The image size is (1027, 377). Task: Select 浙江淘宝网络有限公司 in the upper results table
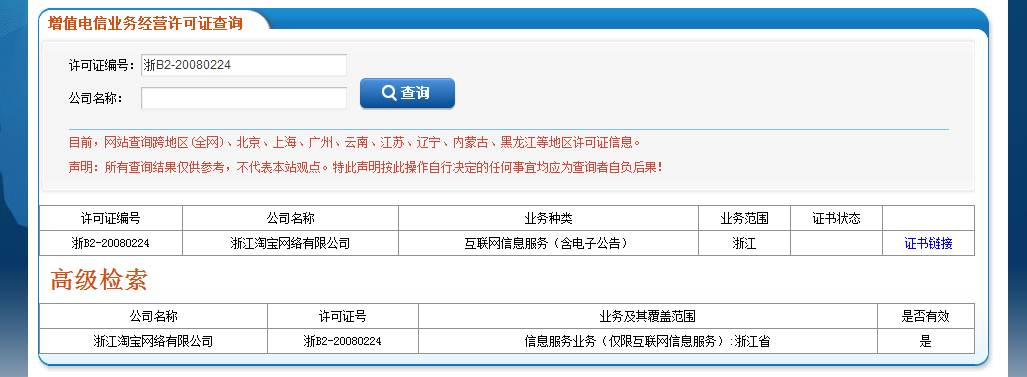290,243
